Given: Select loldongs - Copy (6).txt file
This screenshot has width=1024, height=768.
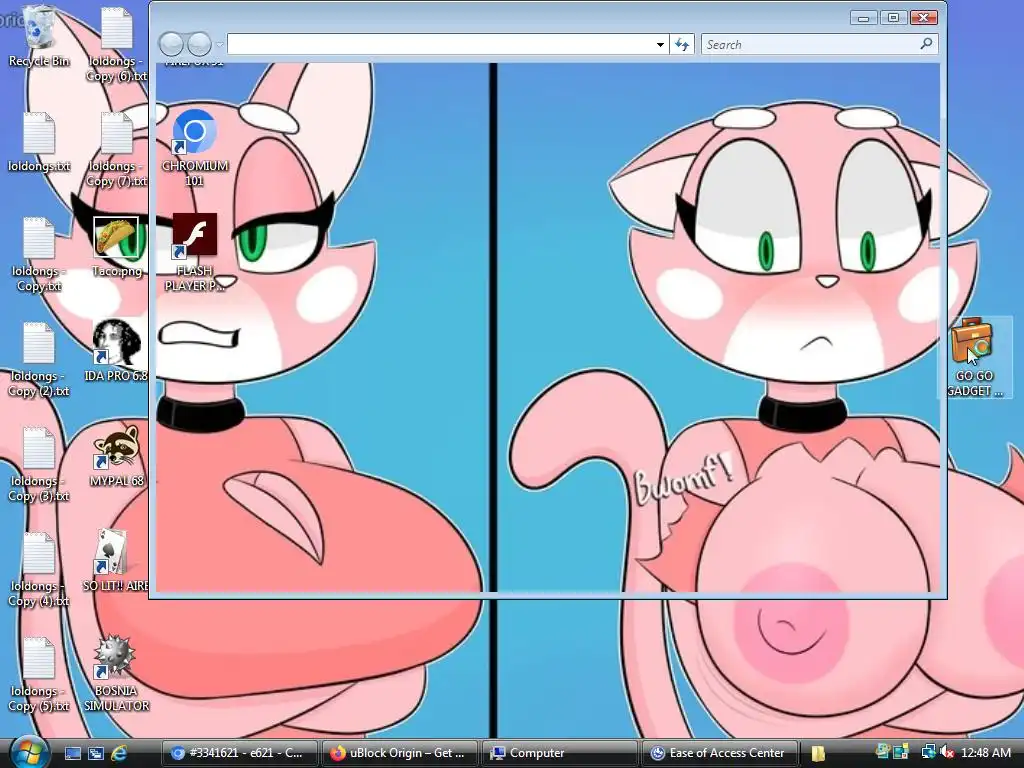Looking at the screenshot, I should (116, 44).
